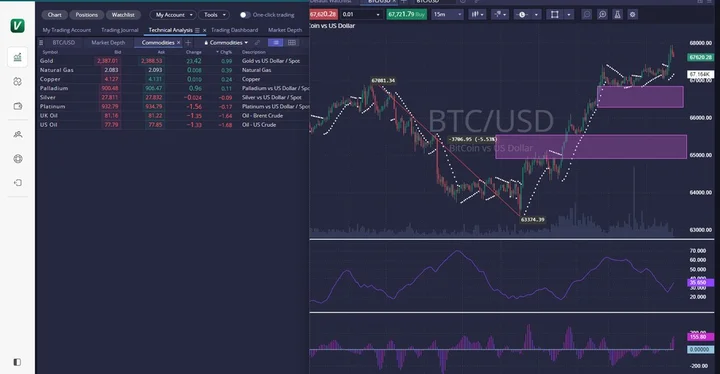The width and height of the screenshot is (720, 374).
Task: Open the watchlist panel hamburger menu
Action: [x=41, y=42]
